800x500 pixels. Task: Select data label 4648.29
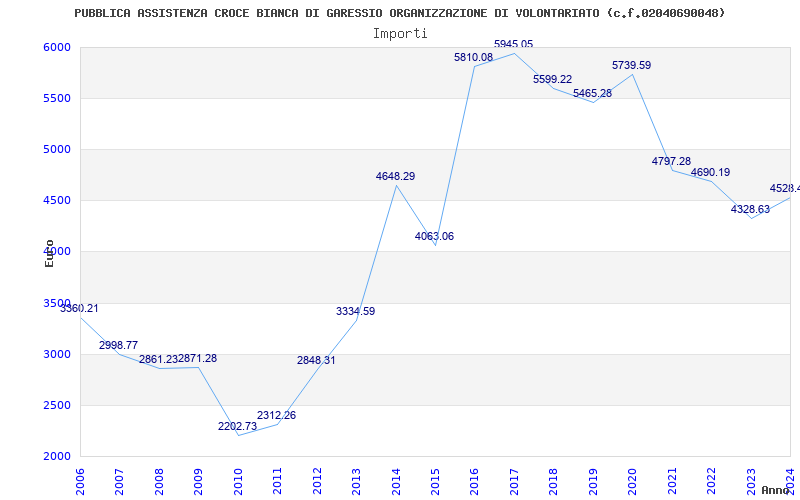click(x=395, y=177)
